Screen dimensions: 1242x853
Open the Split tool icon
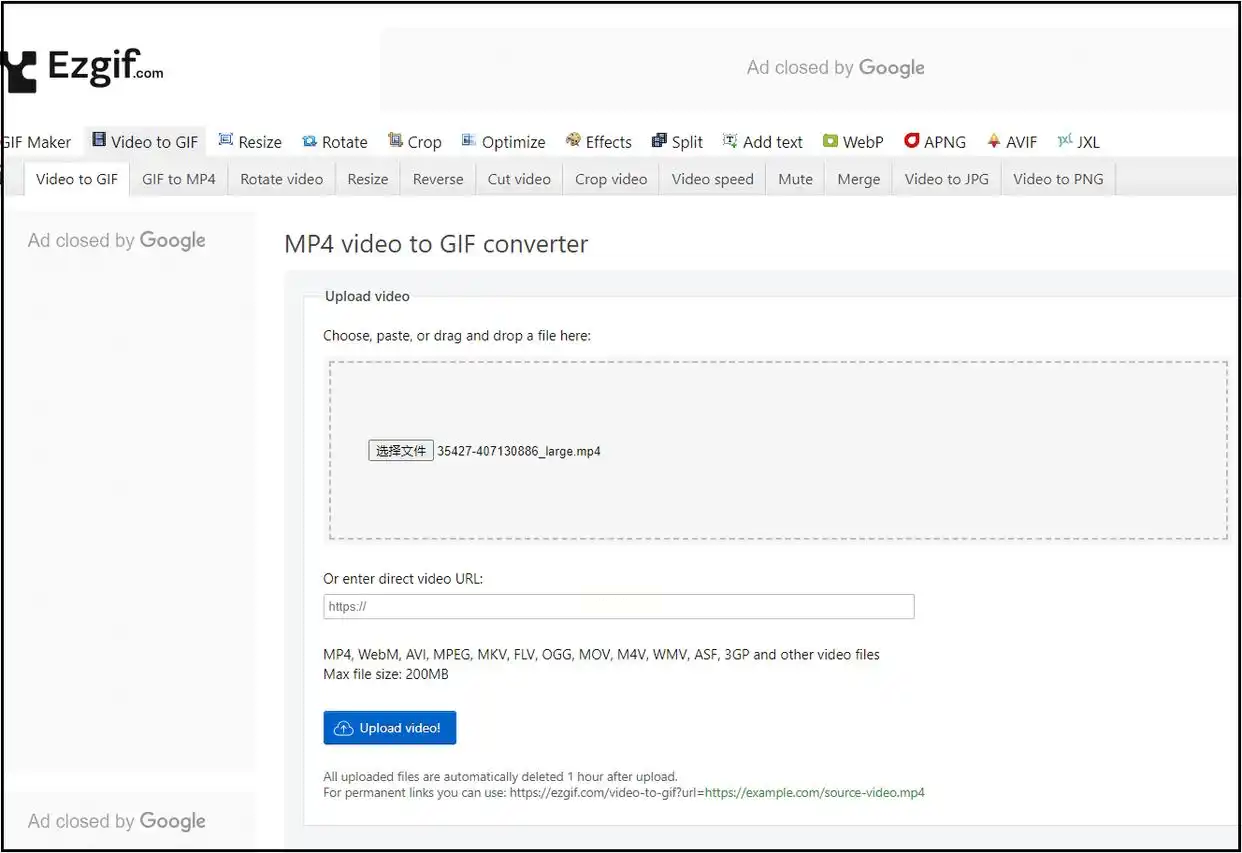[659, 141]
